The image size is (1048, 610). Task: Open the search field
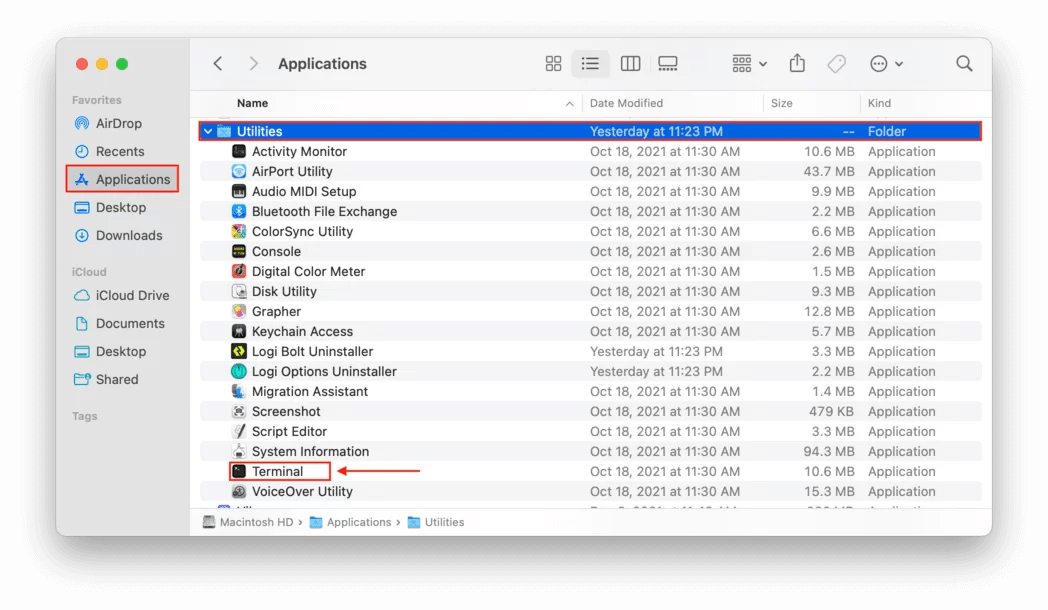pyautogui.click(x=963, y=63)
